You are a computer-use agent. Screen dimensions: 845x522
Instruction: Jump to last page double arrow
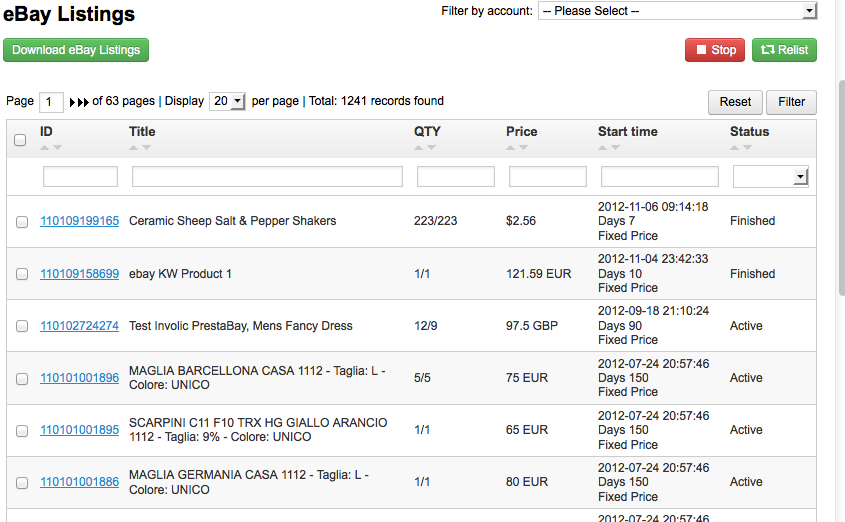82,102
